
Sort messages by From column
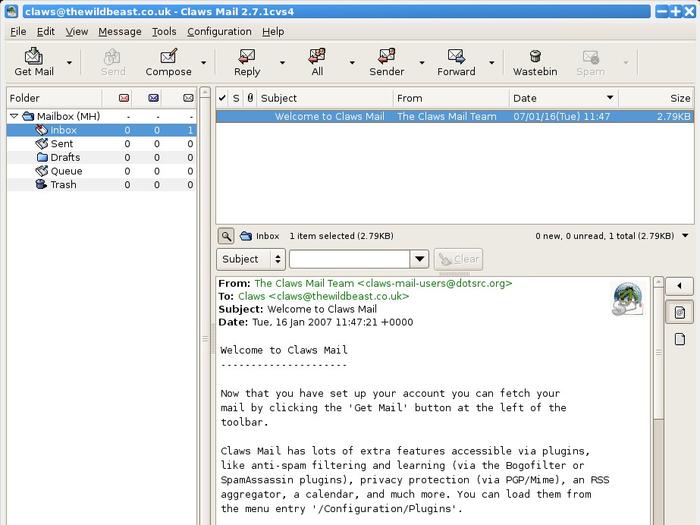[x=451, y=98]
